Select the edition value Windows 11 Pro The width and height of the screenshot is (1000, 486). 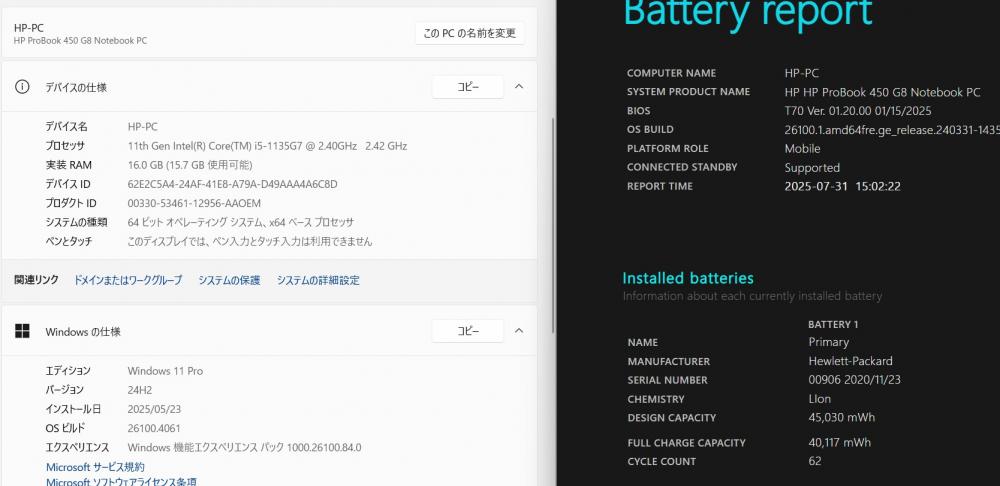(165, 371)
